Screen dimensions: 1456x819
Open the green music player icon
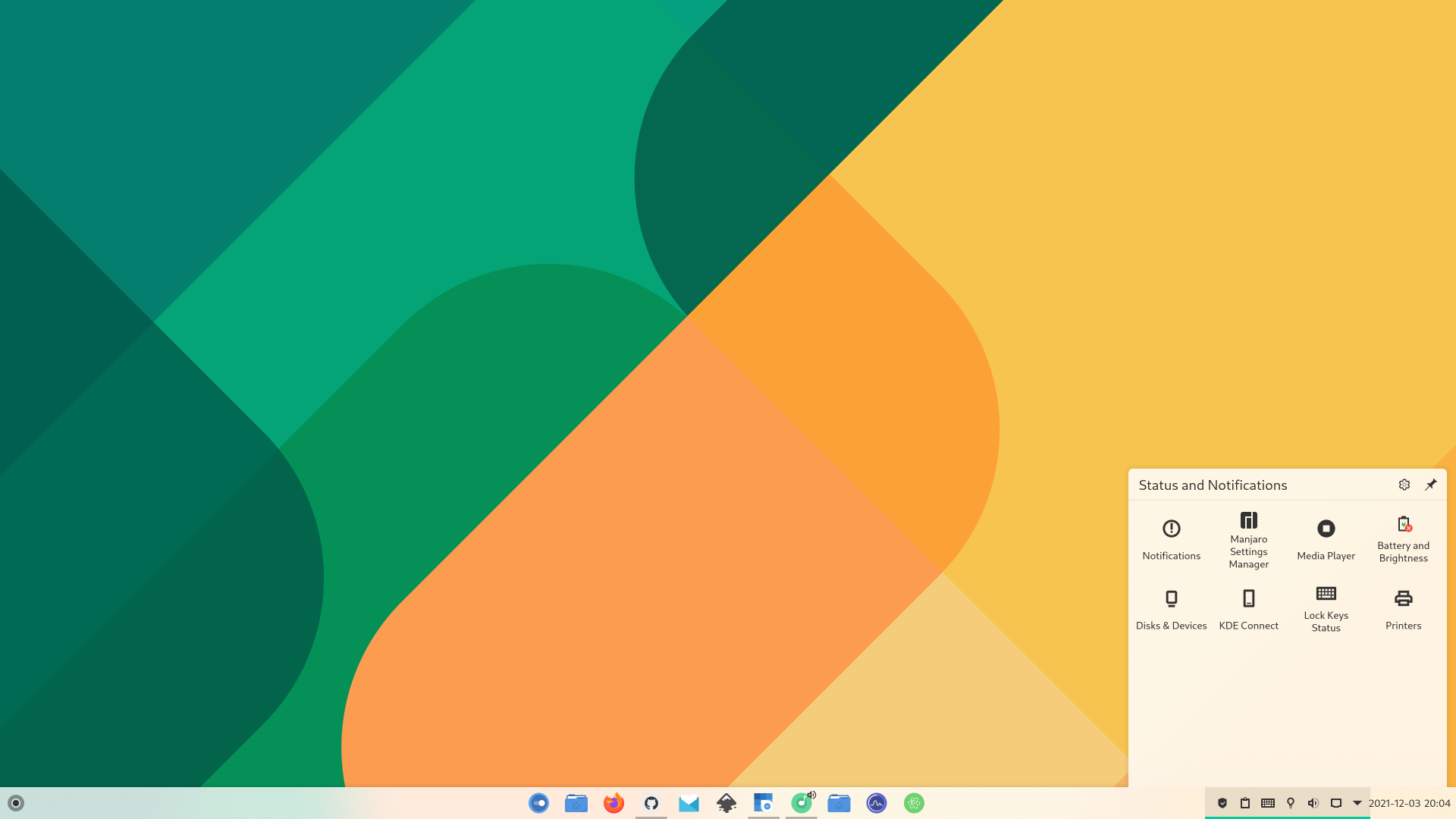(x=802, y=803)
